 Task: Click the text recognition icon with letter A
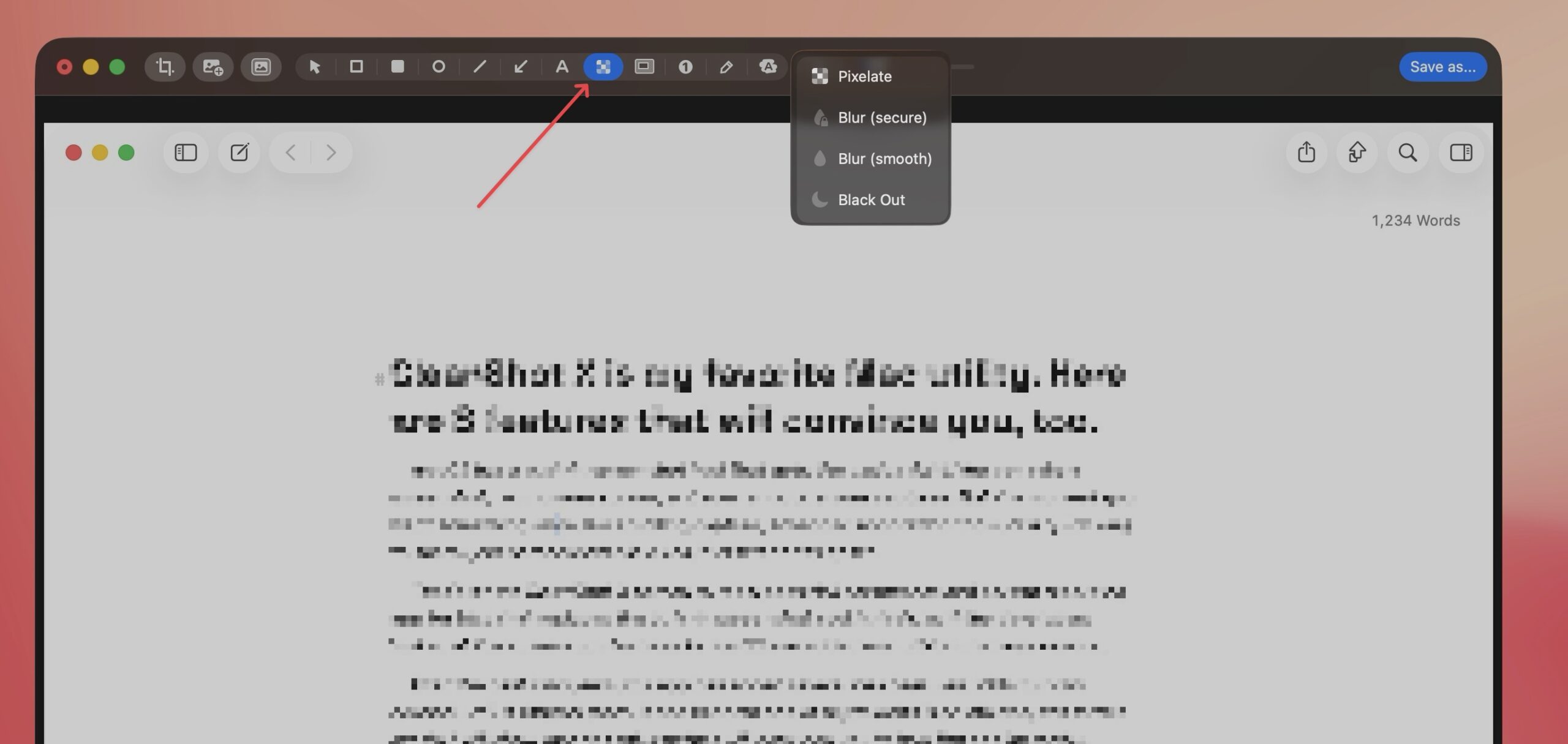point(767,66)
